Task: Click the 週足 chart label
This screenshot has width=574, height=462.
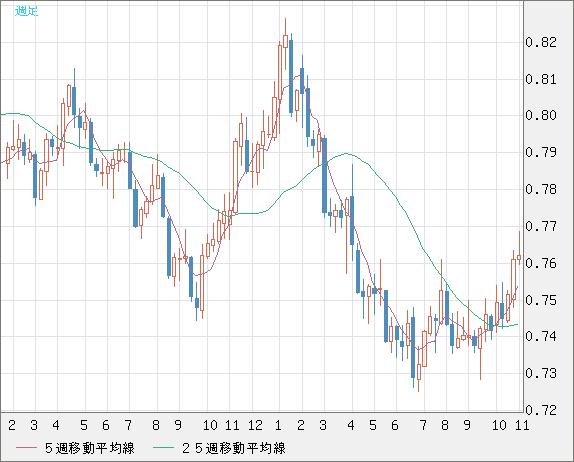Action: (26, 11)
